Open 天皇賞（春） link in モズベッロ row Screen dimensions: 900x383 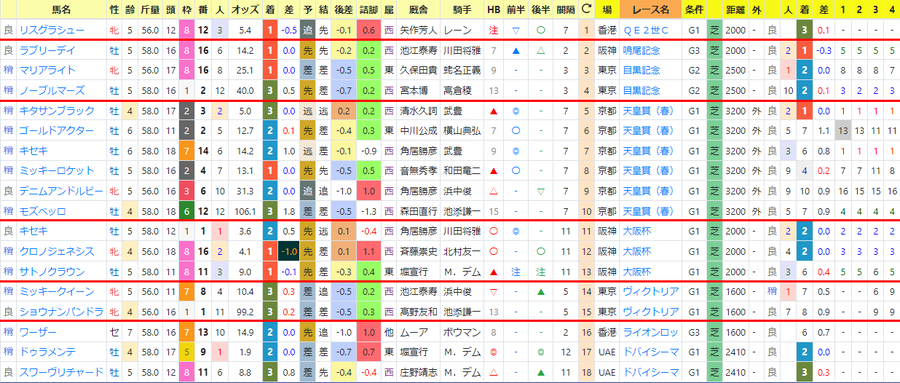649,211
